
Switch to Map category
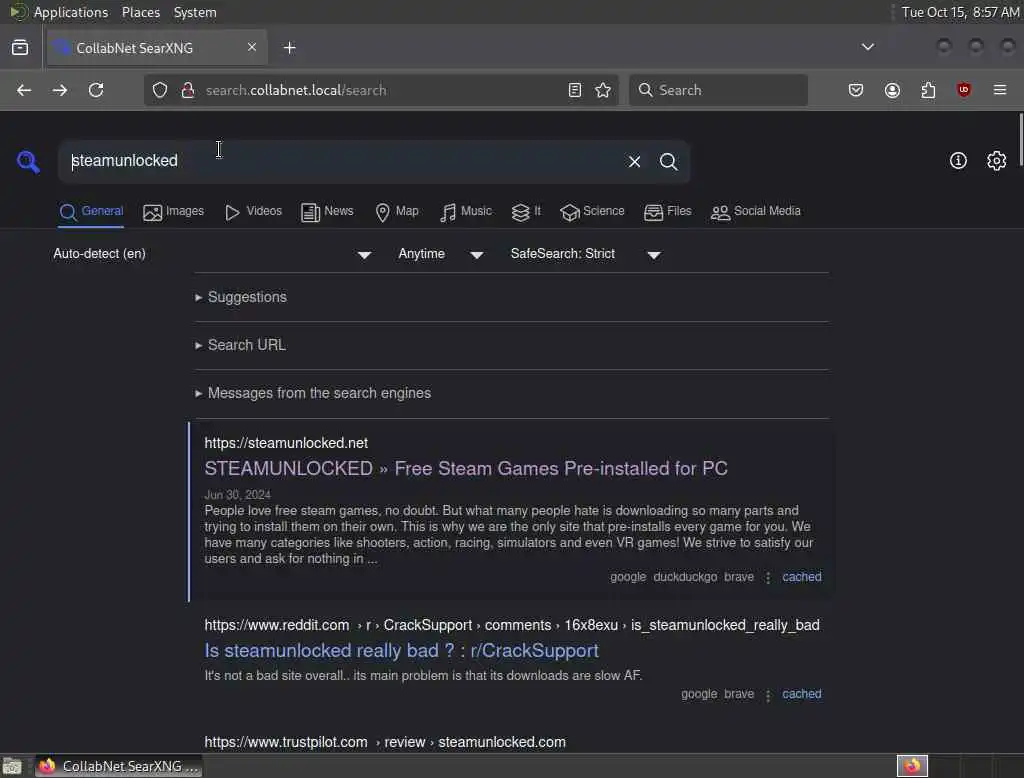(397, 212)
